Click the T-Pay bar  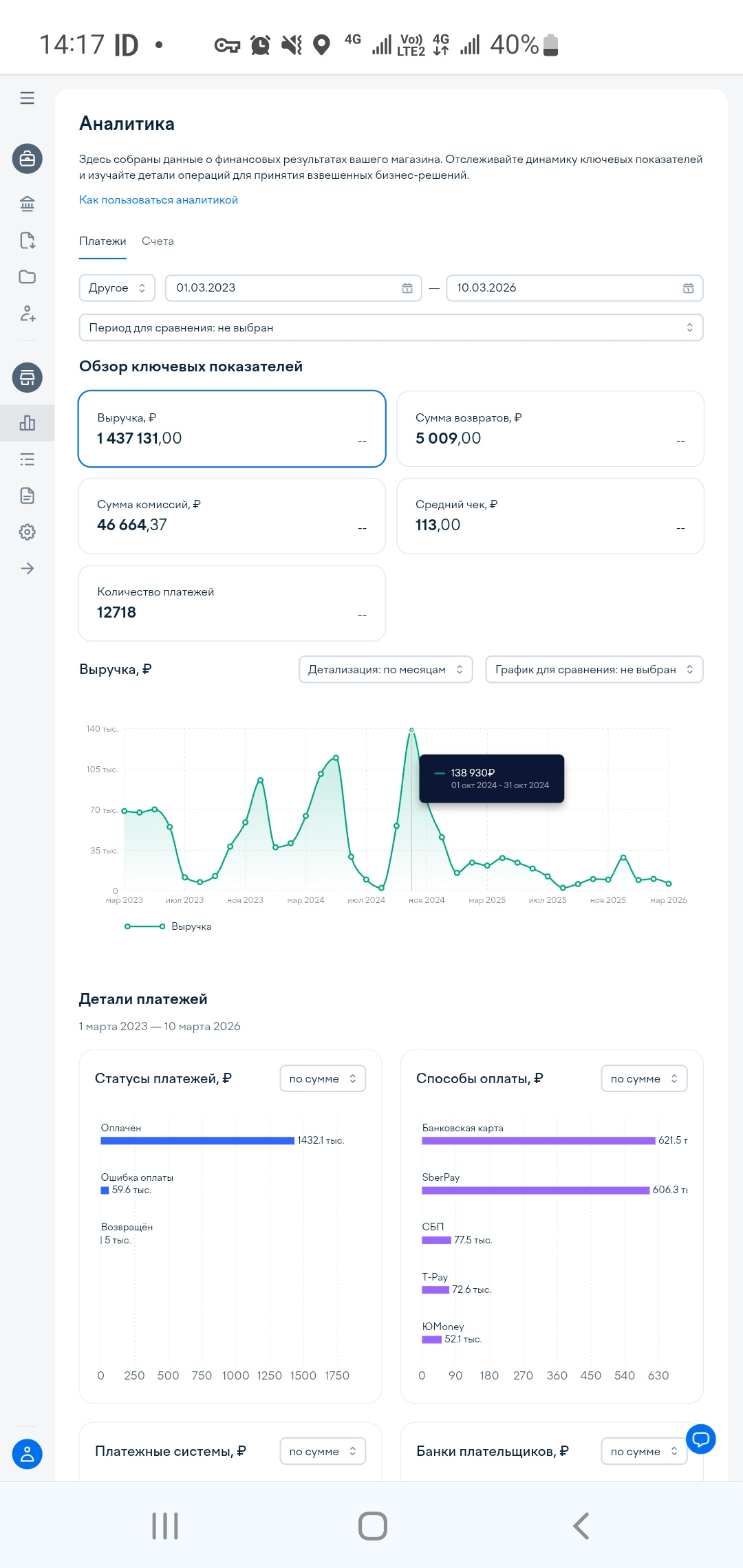click(x=435, y=1290)
